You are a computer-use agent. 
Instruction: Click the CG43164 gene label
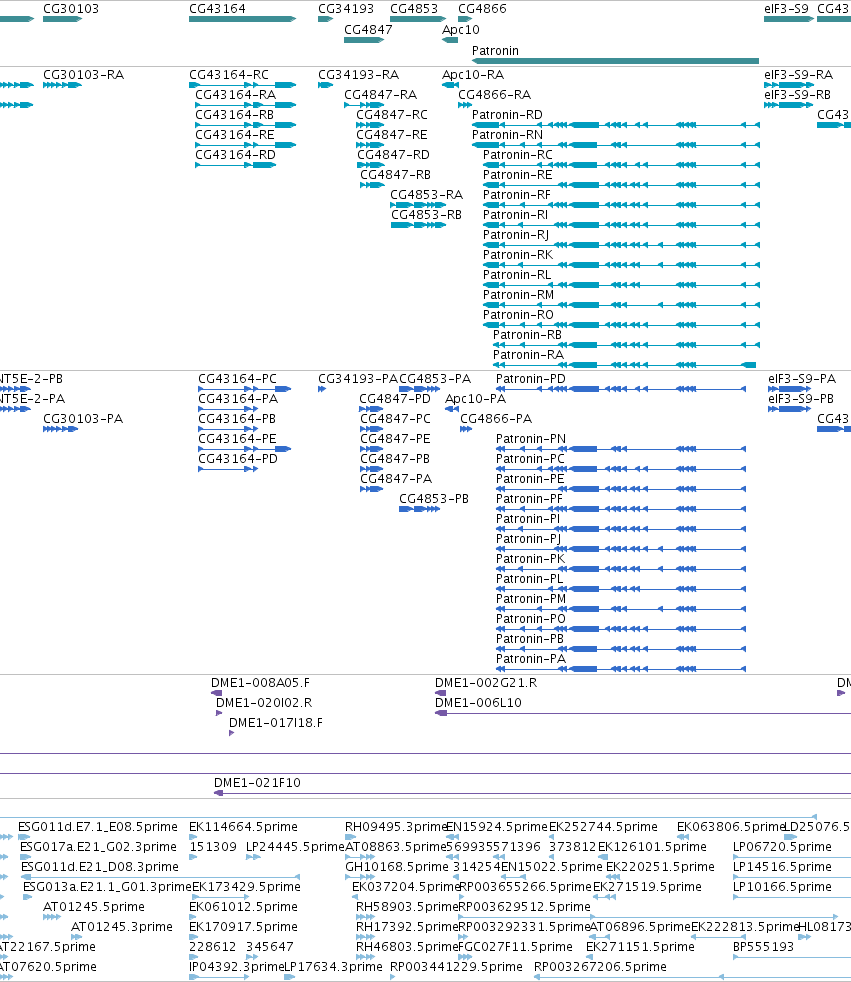tap(217, 9)
